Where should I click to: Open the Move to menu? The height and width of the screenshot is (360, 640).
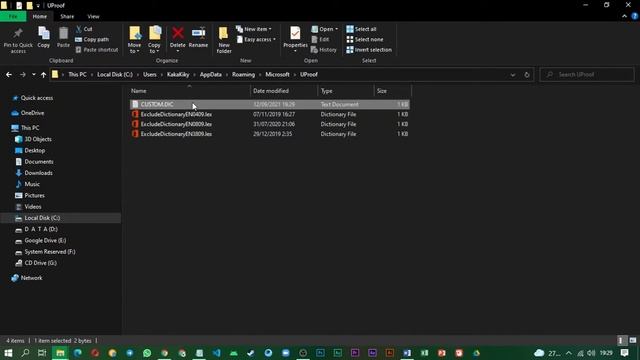134,40
